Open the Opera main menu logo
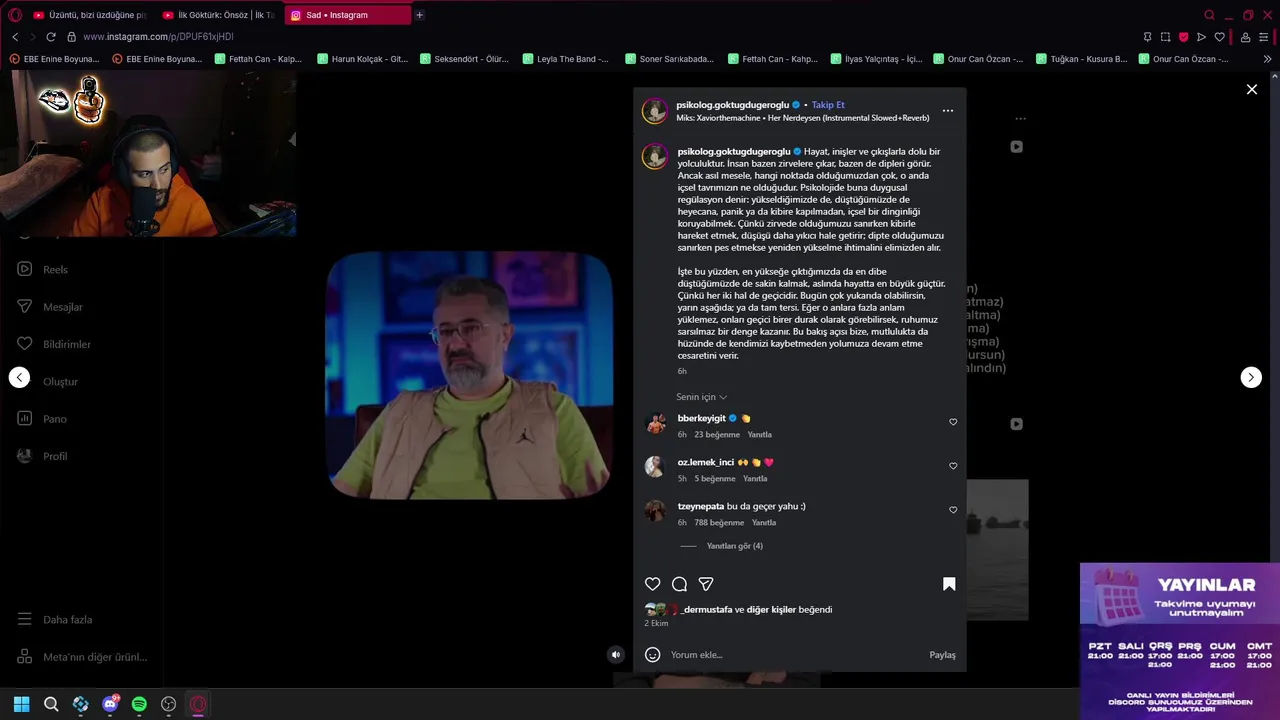 [x=14, y=15]
